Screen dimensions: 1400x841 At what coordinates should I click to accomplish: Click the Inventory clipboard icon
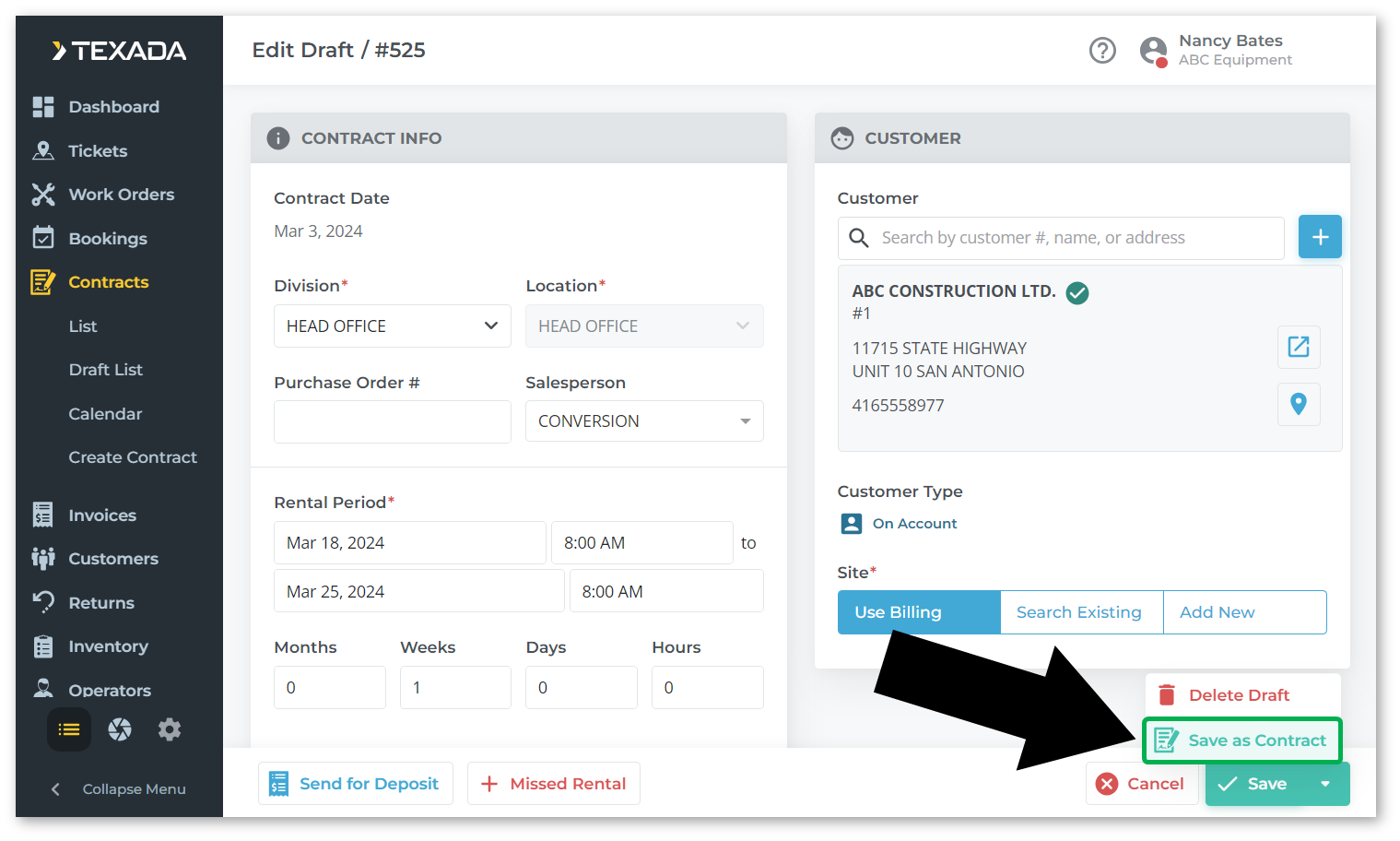pyautogui.click(x=43, y=646)
